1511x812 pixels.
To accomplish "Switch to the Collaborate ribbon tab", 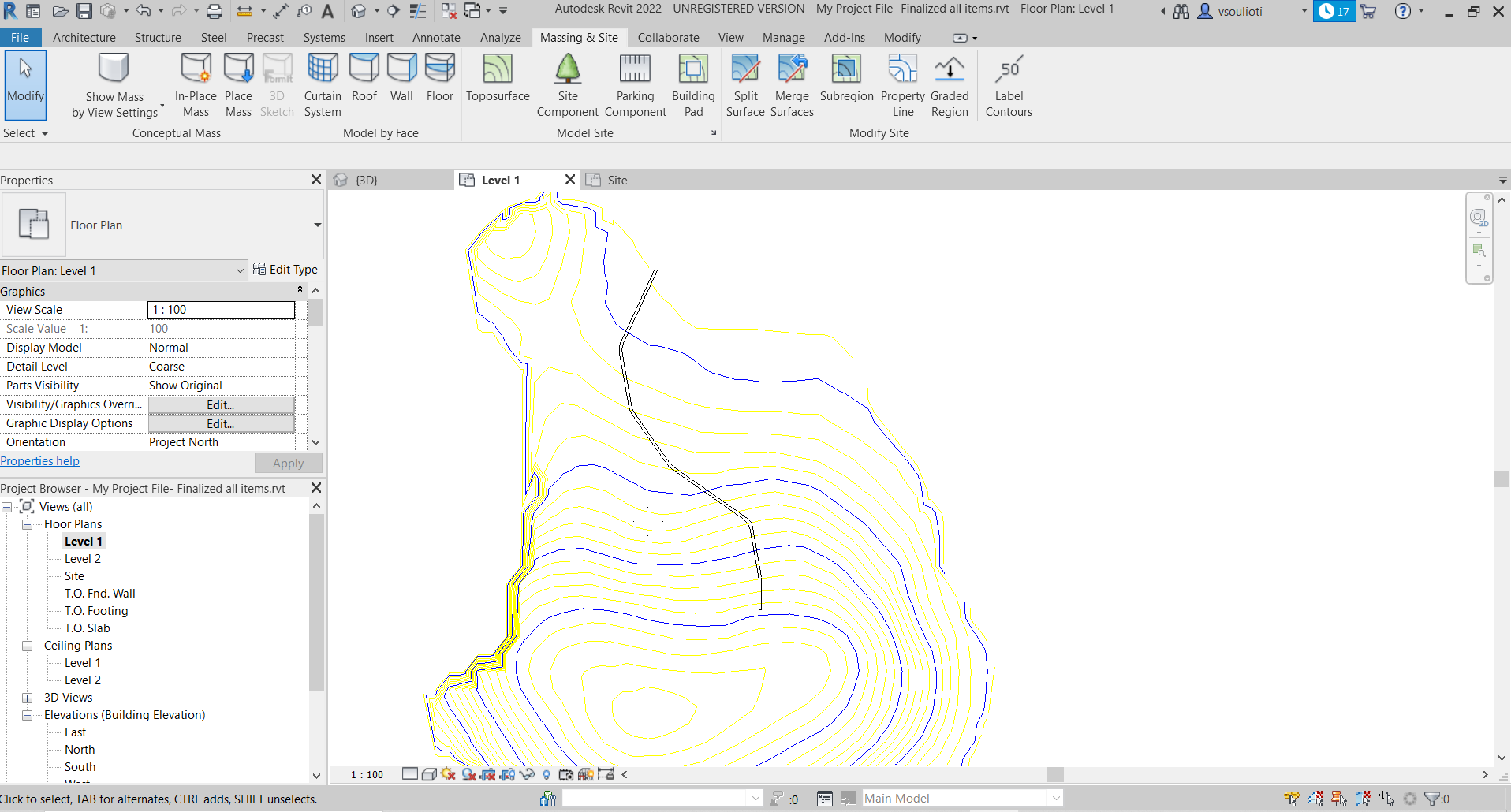I will point(668,38).
